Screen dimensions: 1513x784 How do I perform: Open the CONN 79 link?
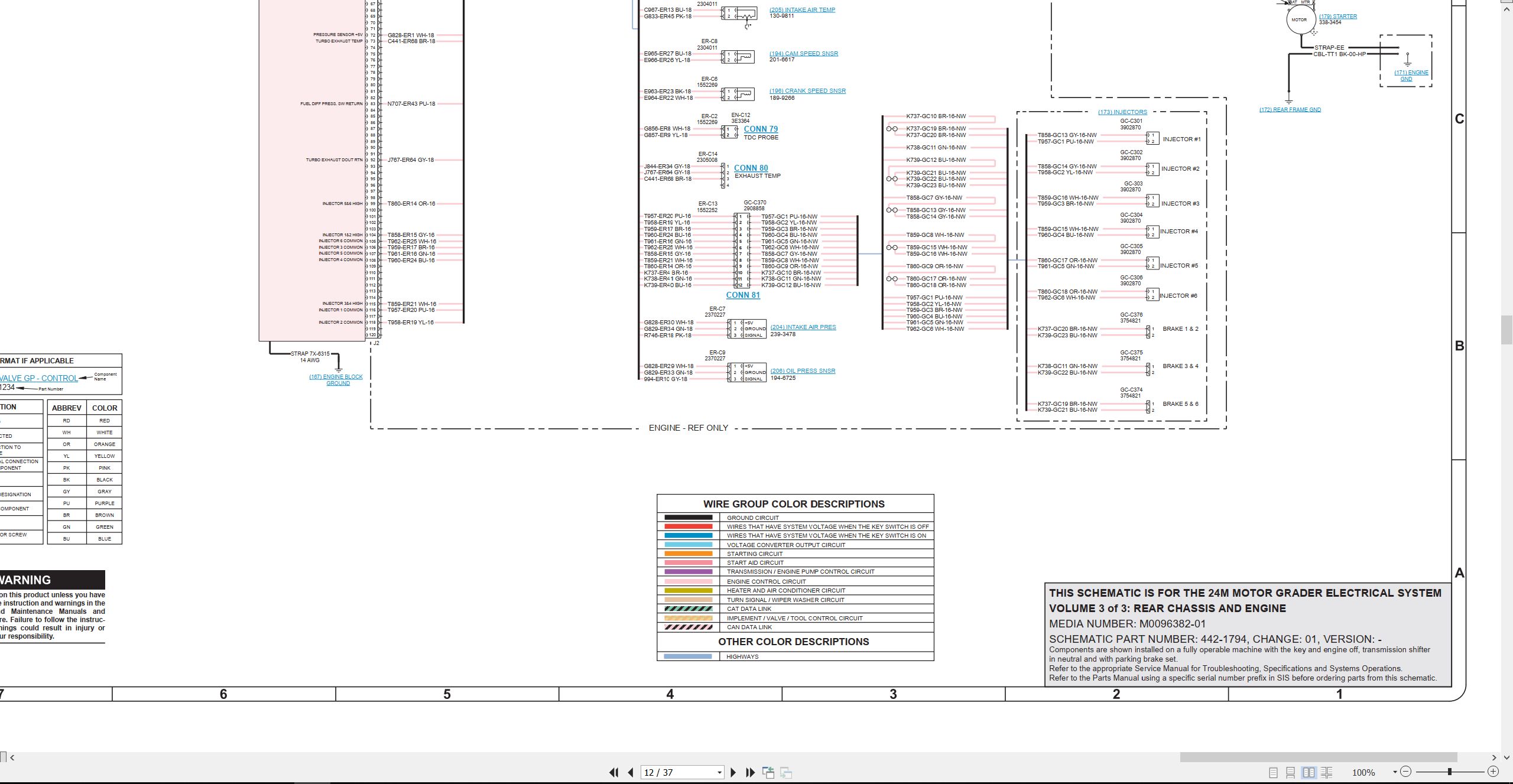(761, 129)
